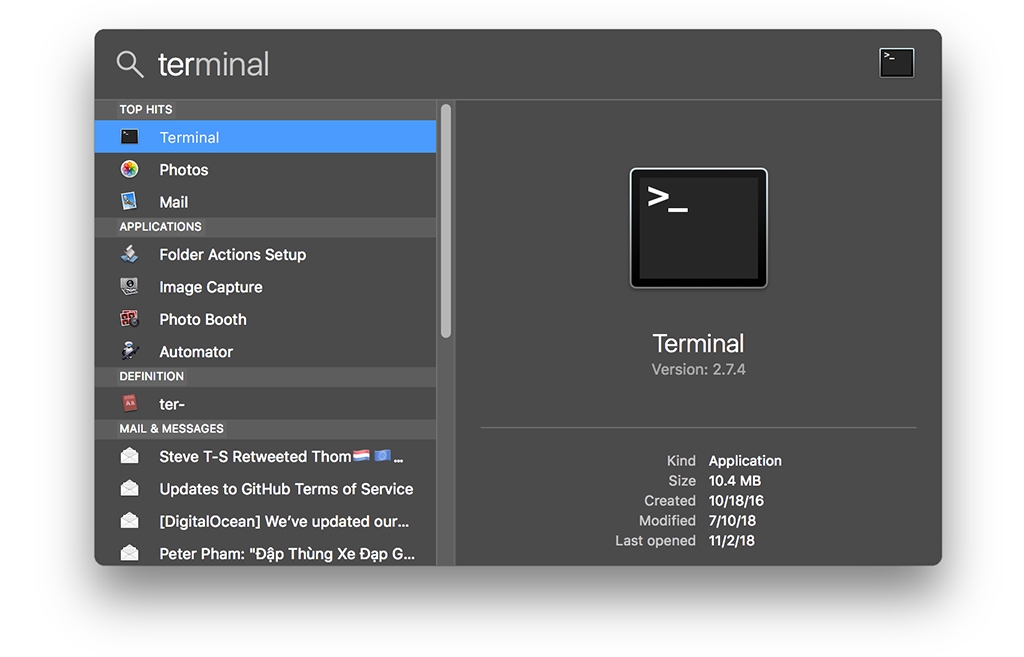Screen dimensions: 1024x657
Task: Open 'Updates to GitHub Terms of Service'
Action: 265,489
